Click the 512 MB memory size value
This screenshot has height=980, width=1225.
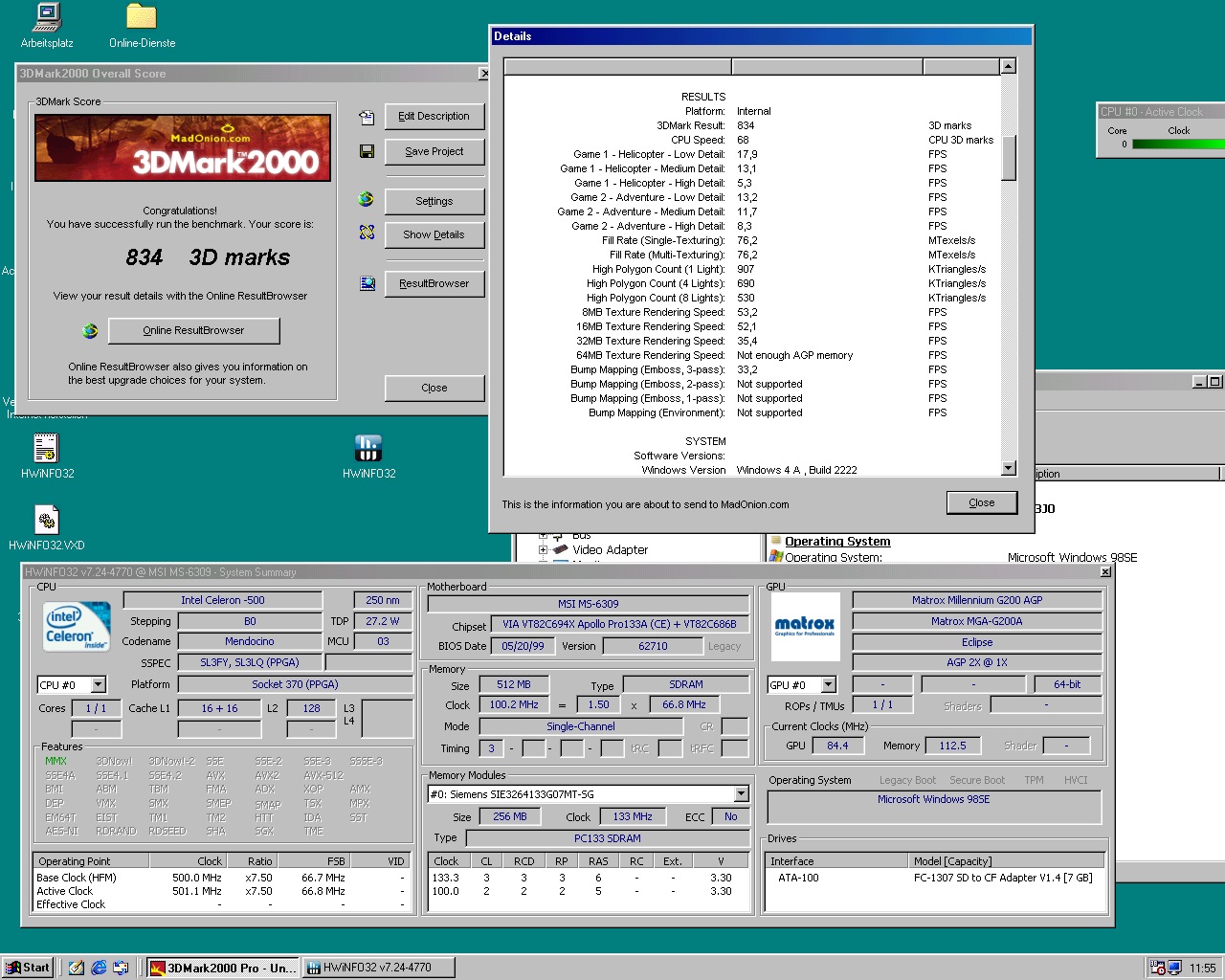tap(514, 684)
